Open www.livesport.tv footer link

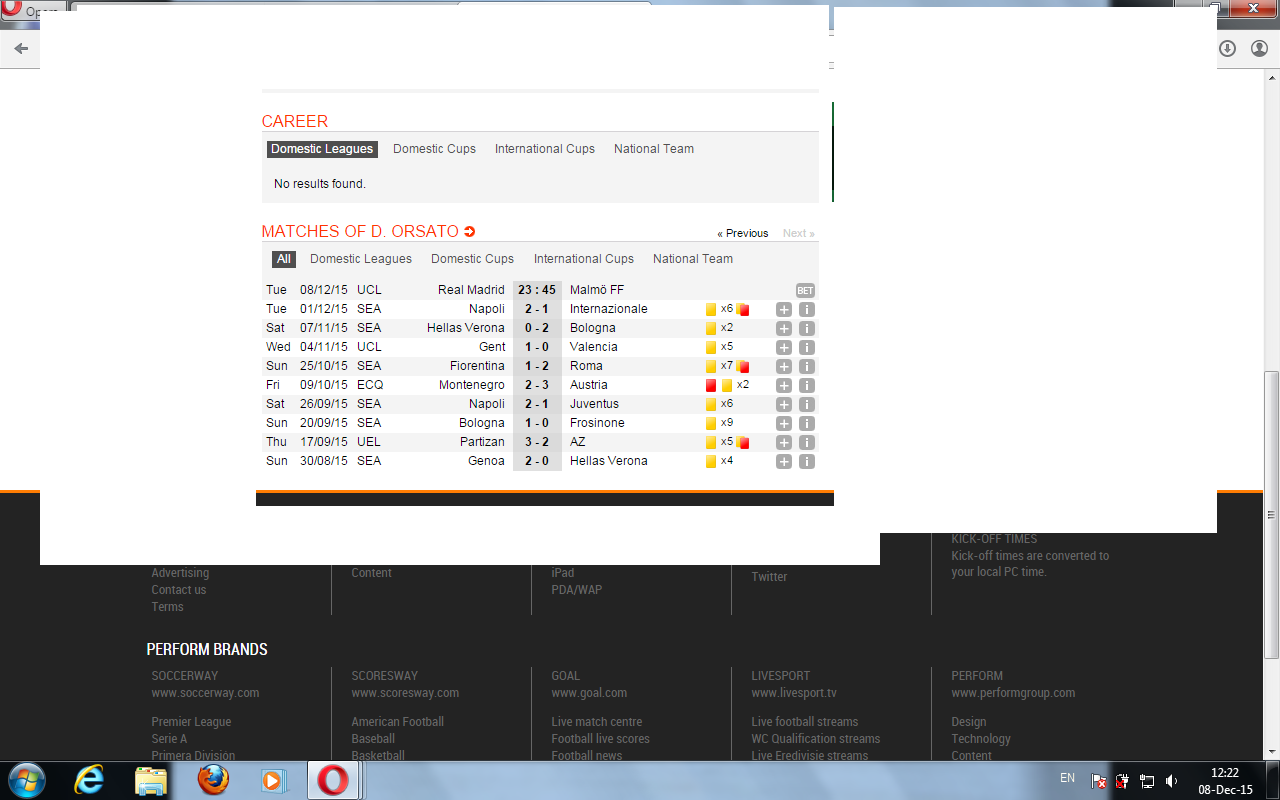(x=794, y=693)
